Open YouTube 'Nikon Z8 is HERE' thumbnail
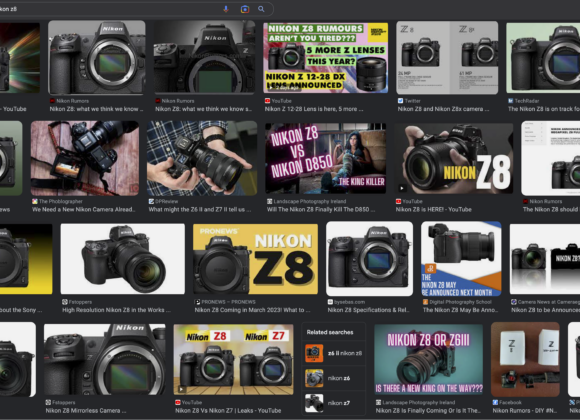 (454, 158)
